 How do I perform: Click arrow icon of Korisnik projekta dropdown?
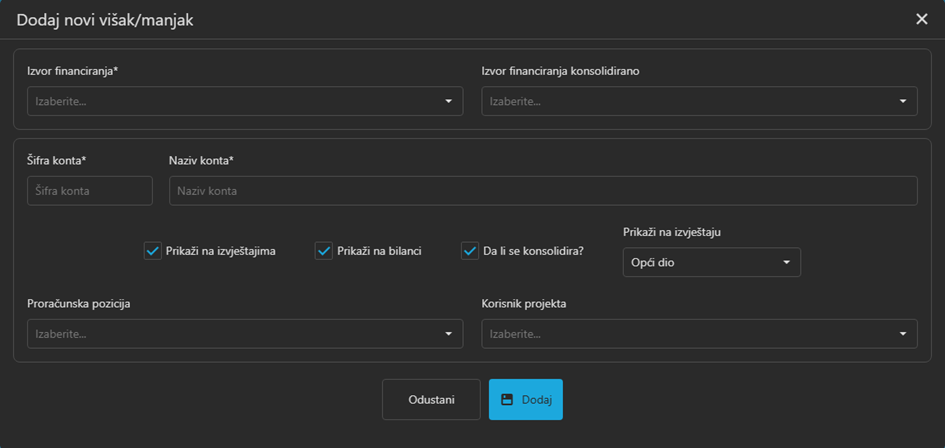pos(902,334)
